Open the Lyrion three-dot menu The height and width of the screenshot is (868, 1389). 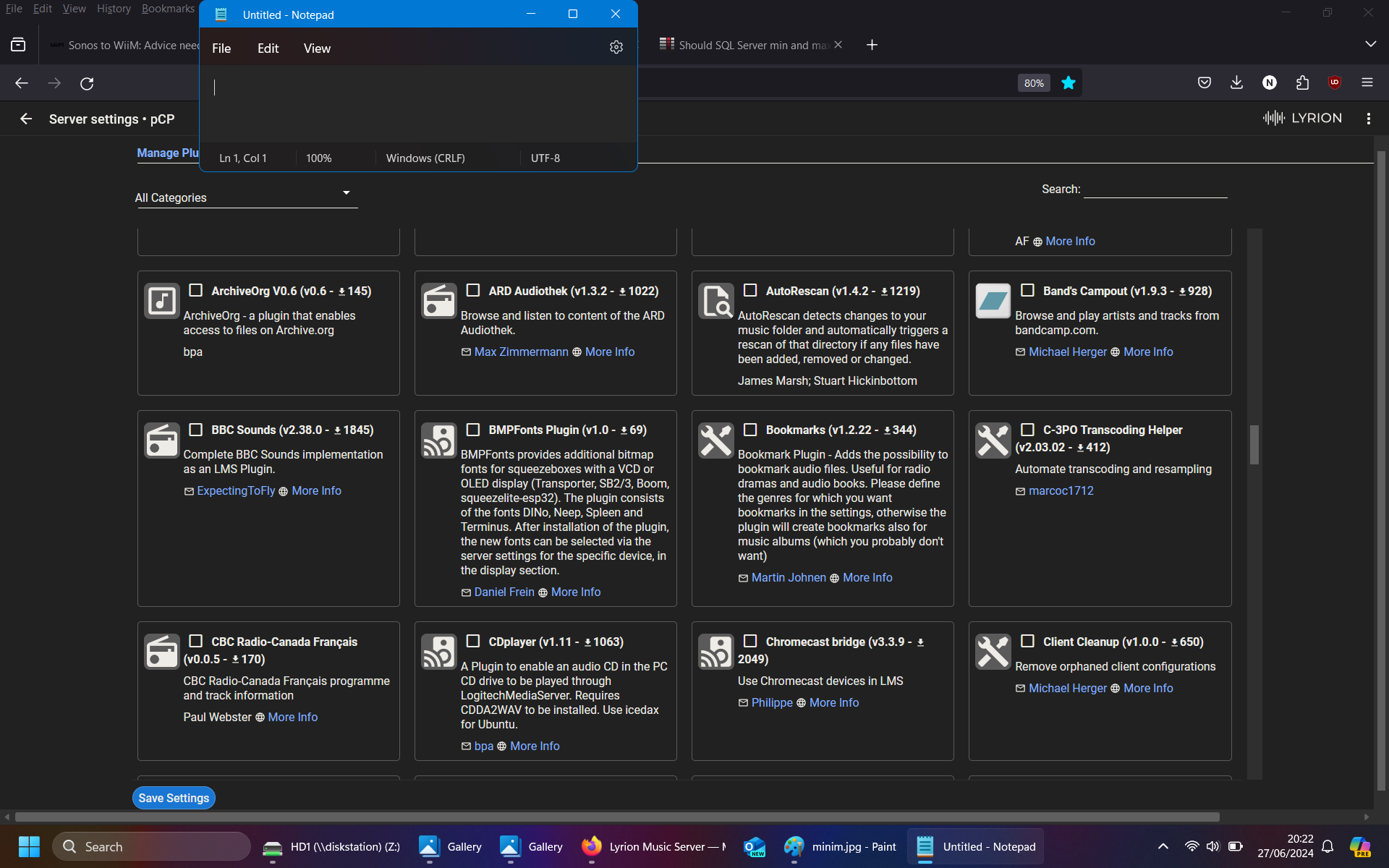1368,119
